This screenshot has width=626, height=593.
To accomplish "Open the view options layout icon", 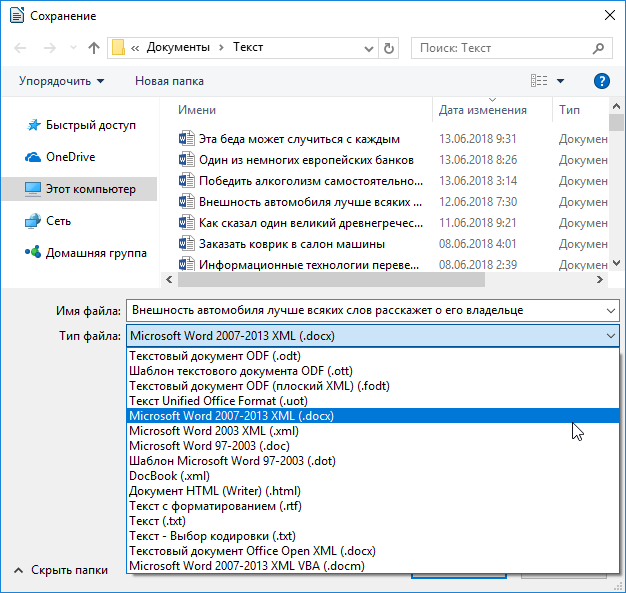I will [540, 81].
